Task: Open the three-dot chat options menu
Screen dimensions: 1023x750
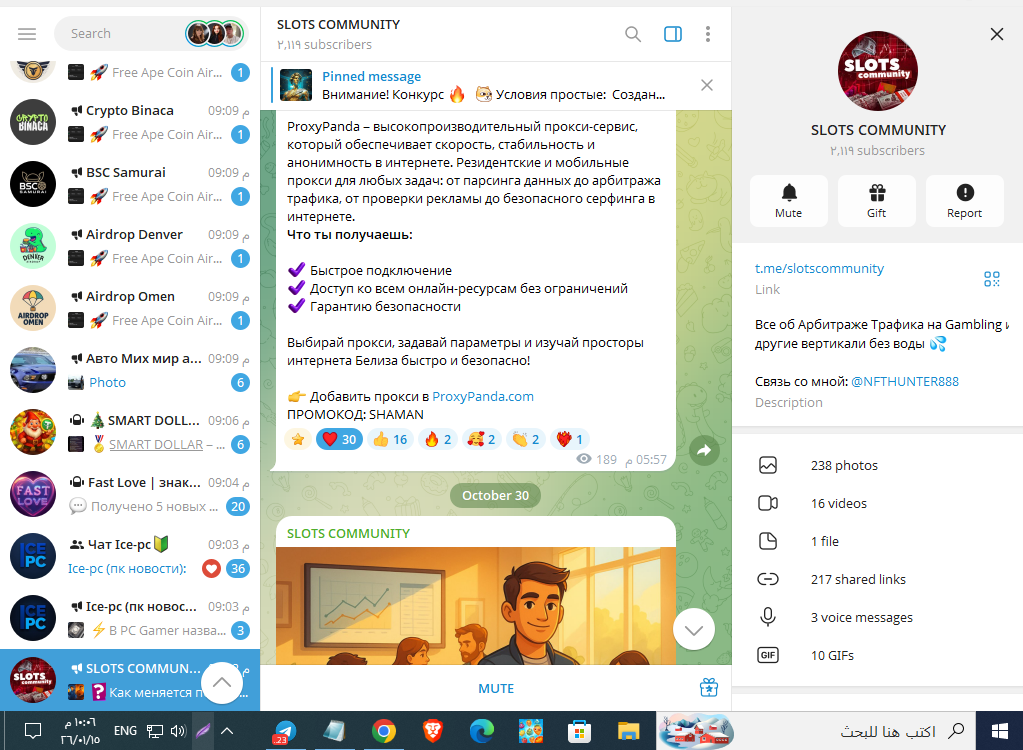Action: [x=708, y=34]
